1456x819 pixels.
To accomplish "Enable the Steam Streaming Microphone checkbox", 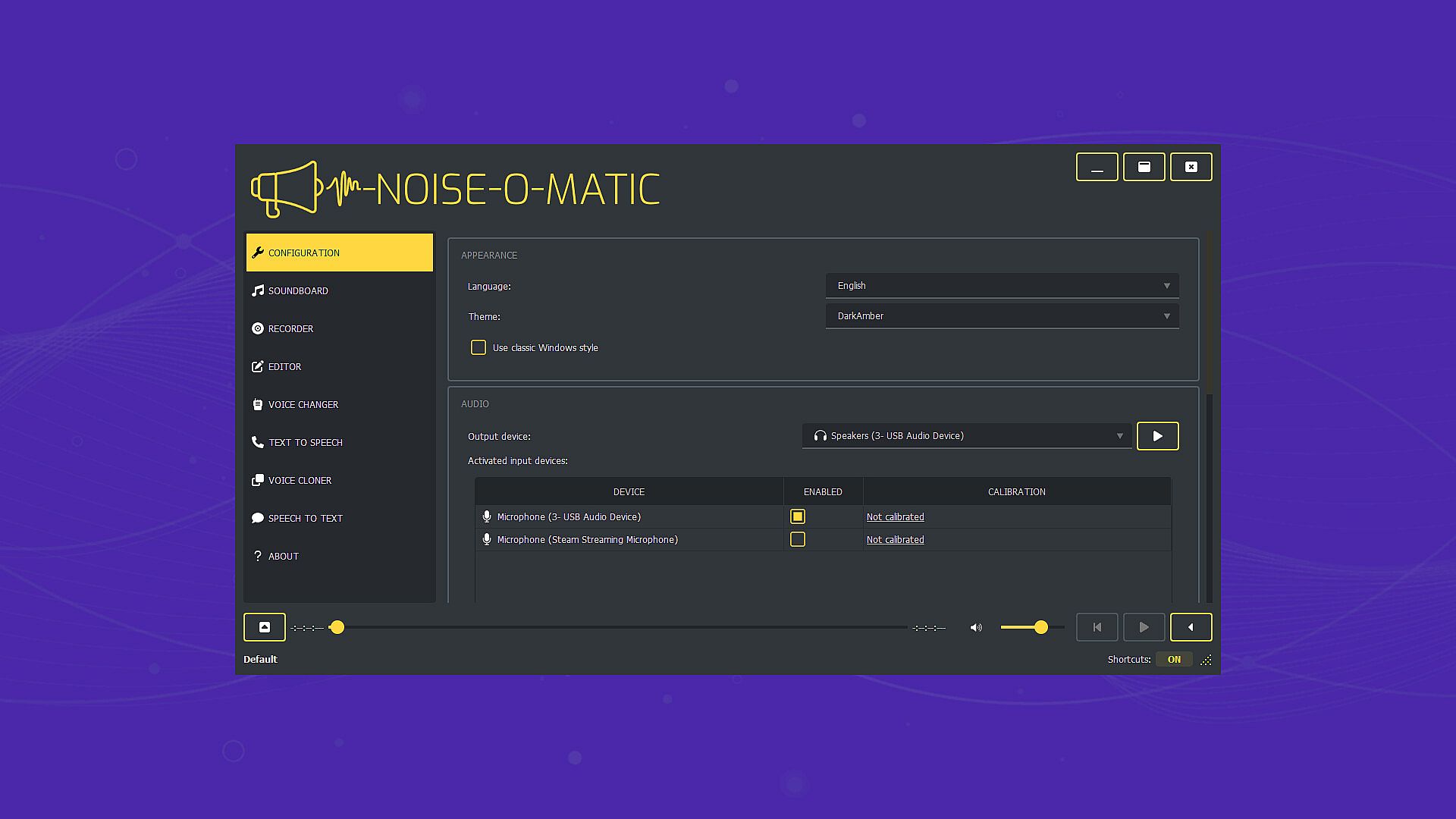I will coord(797,539).
